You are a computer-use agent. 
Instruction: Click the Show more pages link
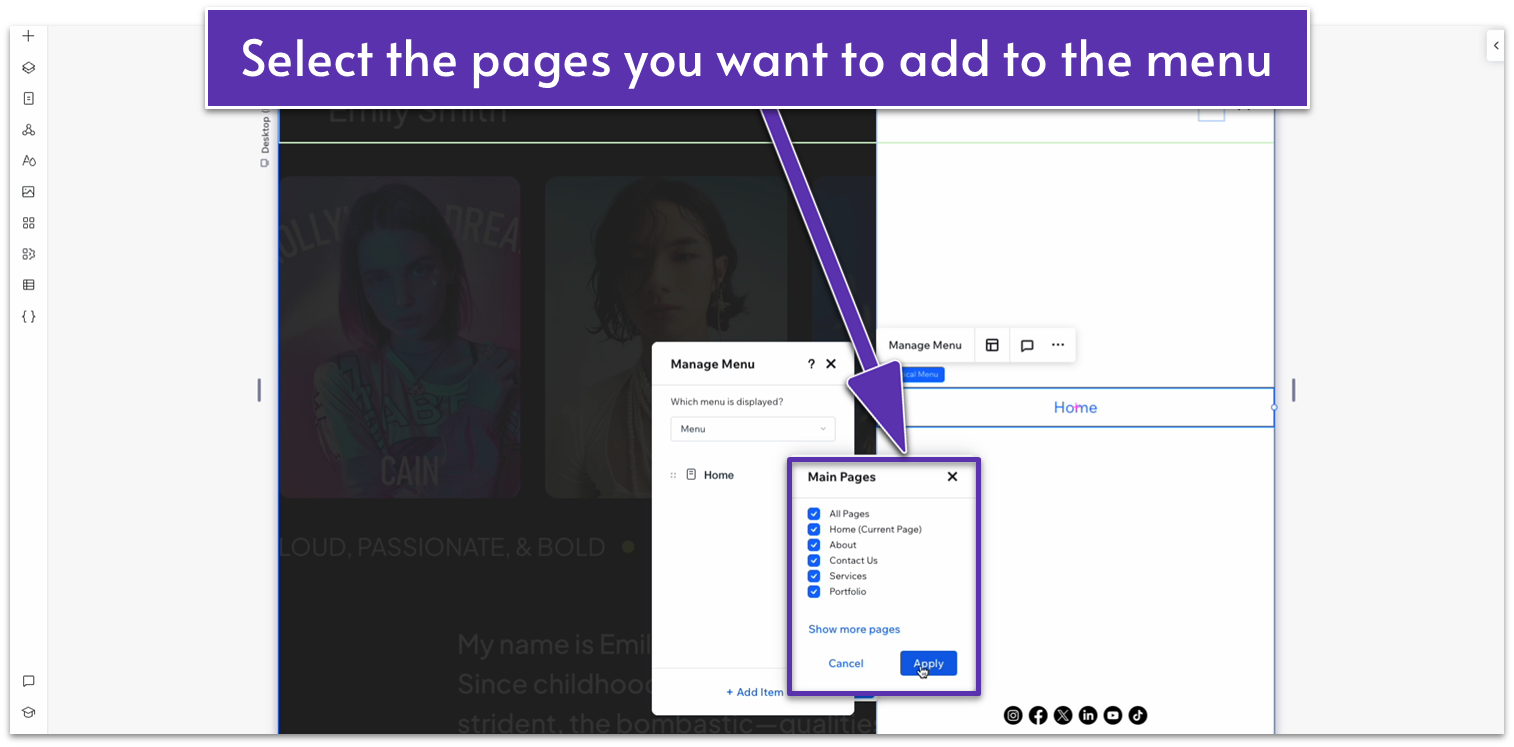(x=854, y=629)
